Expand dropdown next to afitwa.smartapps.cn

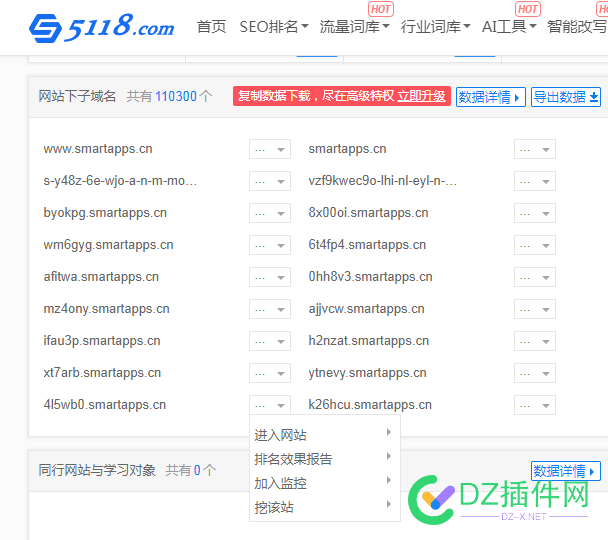[x=270, y=277]
